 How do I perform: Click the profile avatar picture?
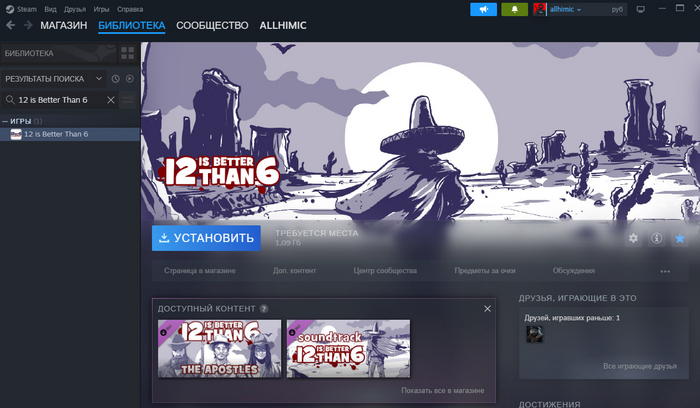(540, 9)
